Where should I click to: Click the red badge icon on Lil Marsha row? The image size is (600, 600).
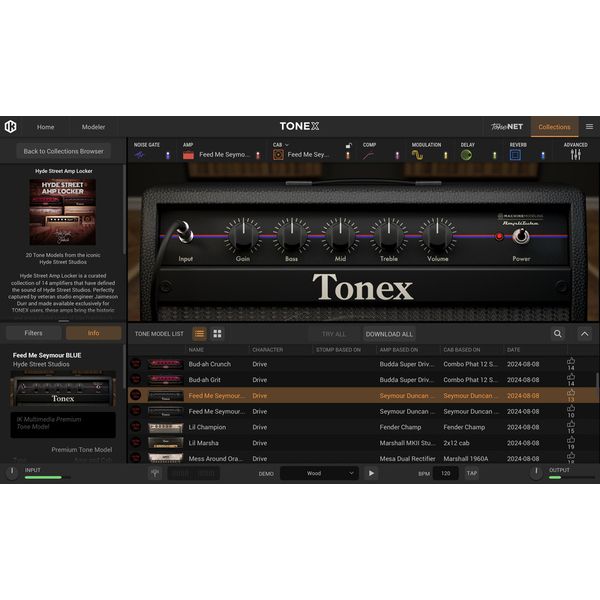(135, 442)
